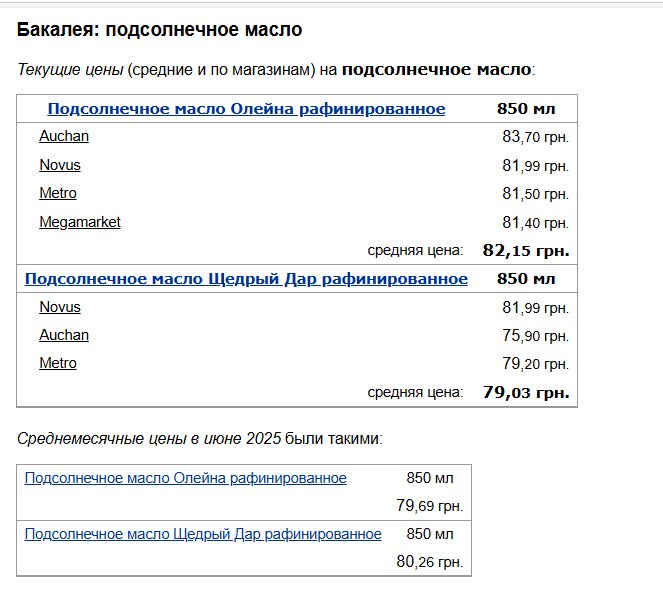Screen dimensions: 663x594
Task: Click the 83,70 грн. Auchan price
Action: click(535, 137)
